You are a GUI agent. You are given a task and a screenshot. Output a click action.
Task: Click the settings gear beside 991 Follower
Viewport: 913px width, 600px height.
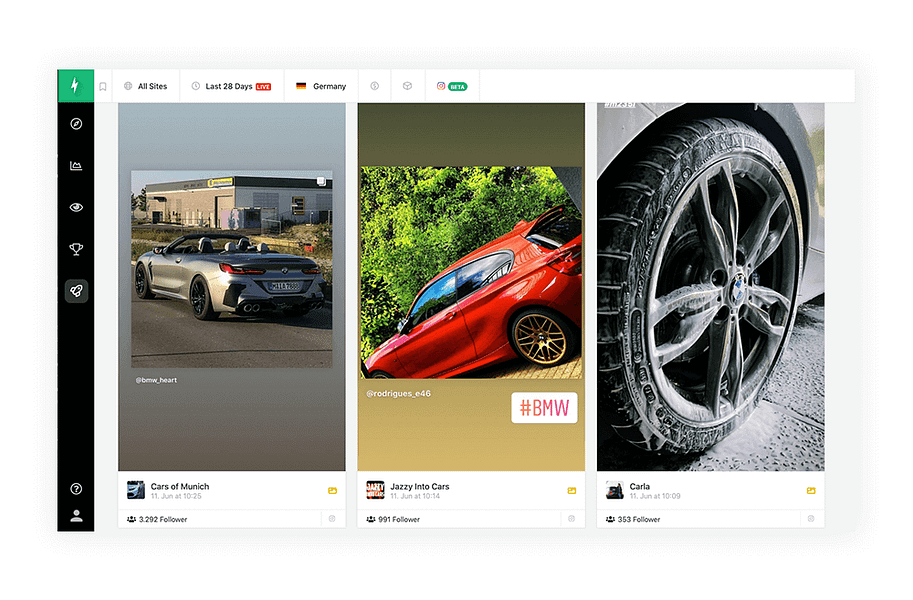(x=572, y=519)
